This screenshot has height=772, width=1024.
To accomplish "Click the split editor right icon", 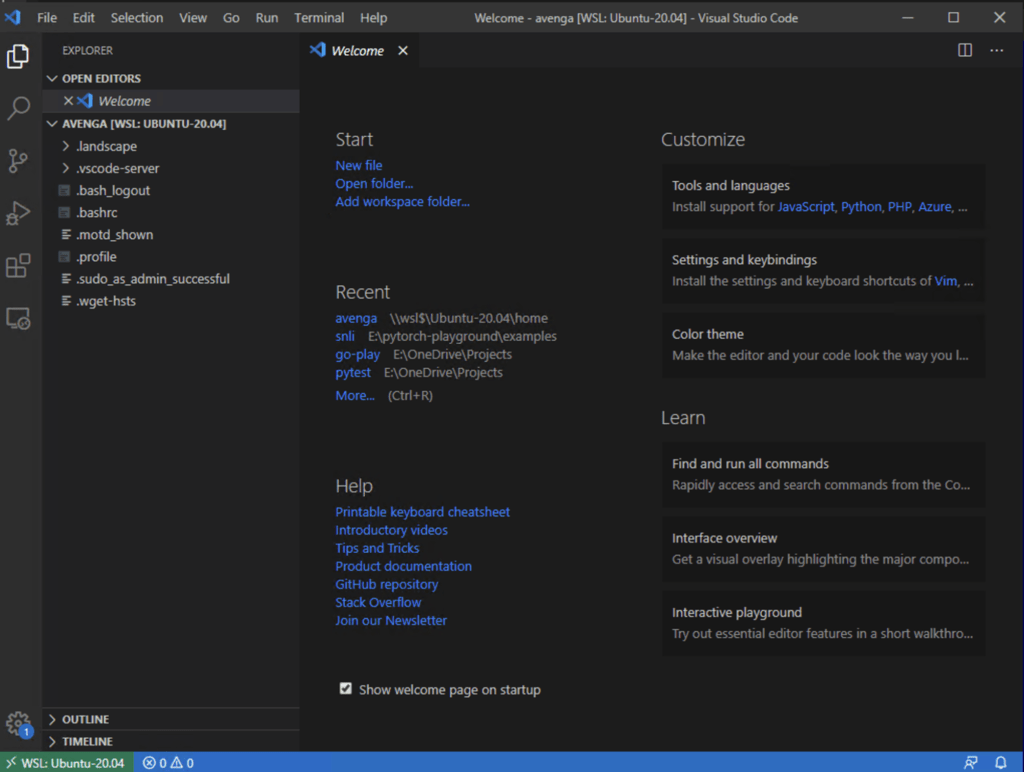I will (965, 50).
